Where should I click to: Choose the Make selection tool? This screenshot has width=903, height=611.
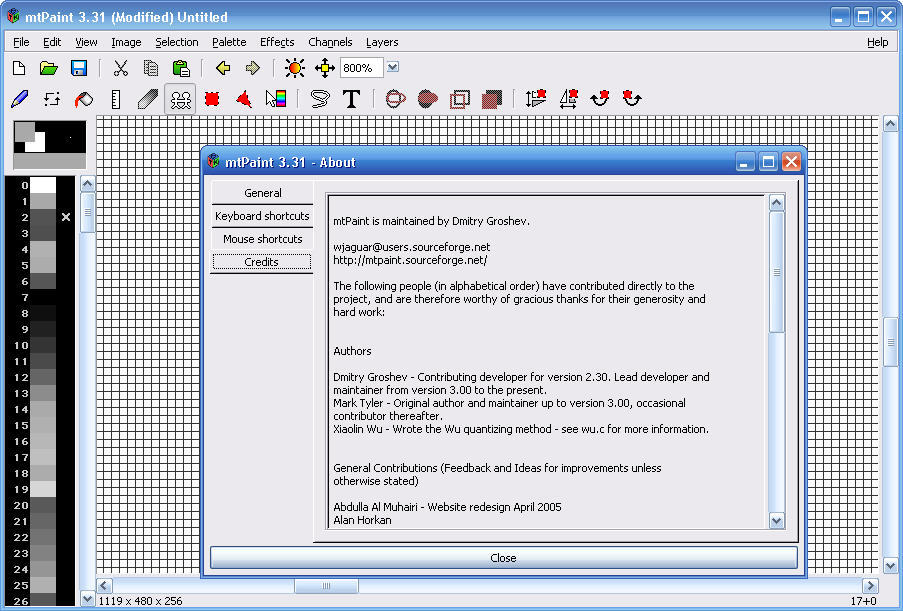pos(212,99)
